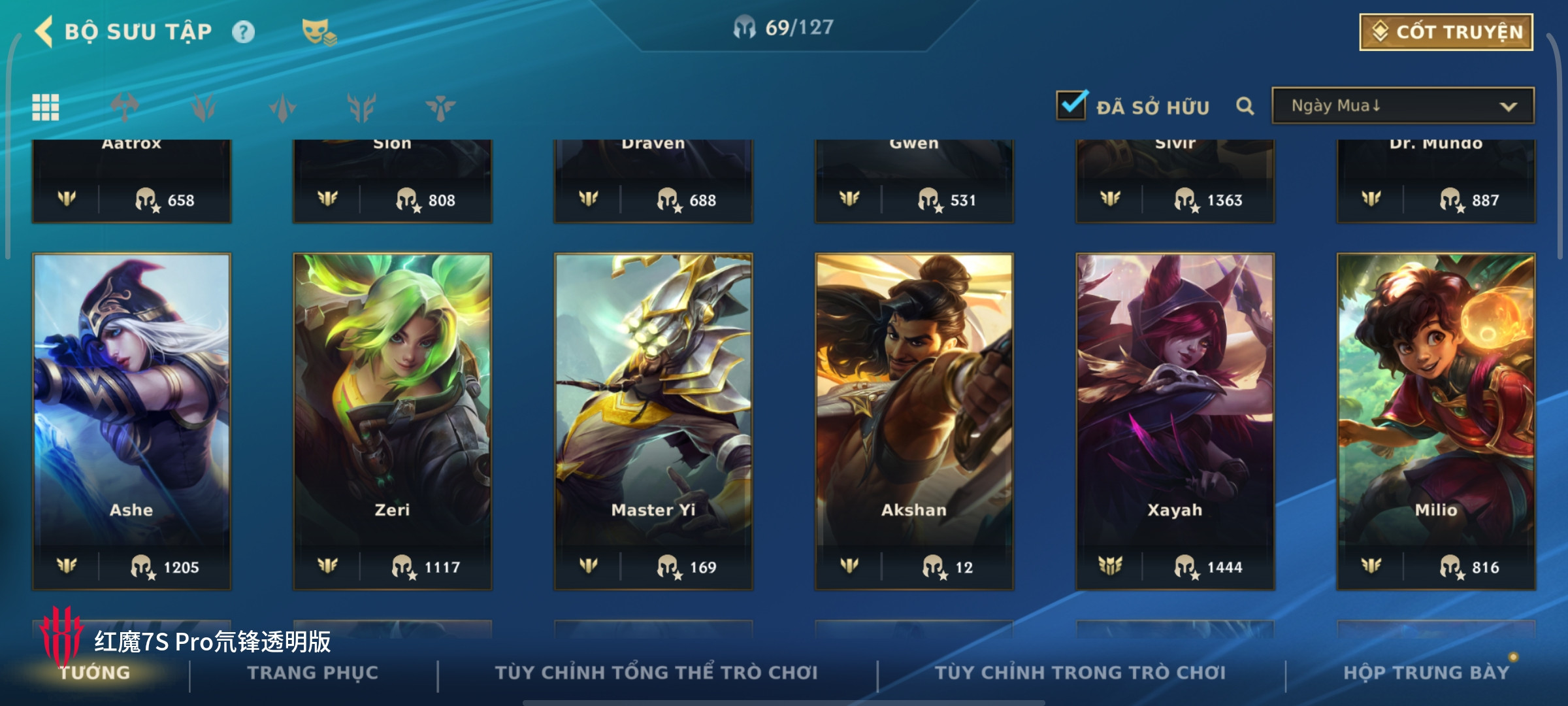This screenshot has width=1568, height=706.
Task: Select the all-champions grid filter icon
Action: [x=46, y=107]
